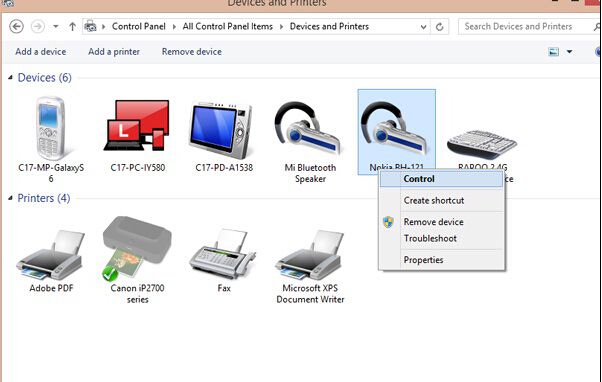Navigate to All Control Panel Items breadcrumb

tap(228, 26)
